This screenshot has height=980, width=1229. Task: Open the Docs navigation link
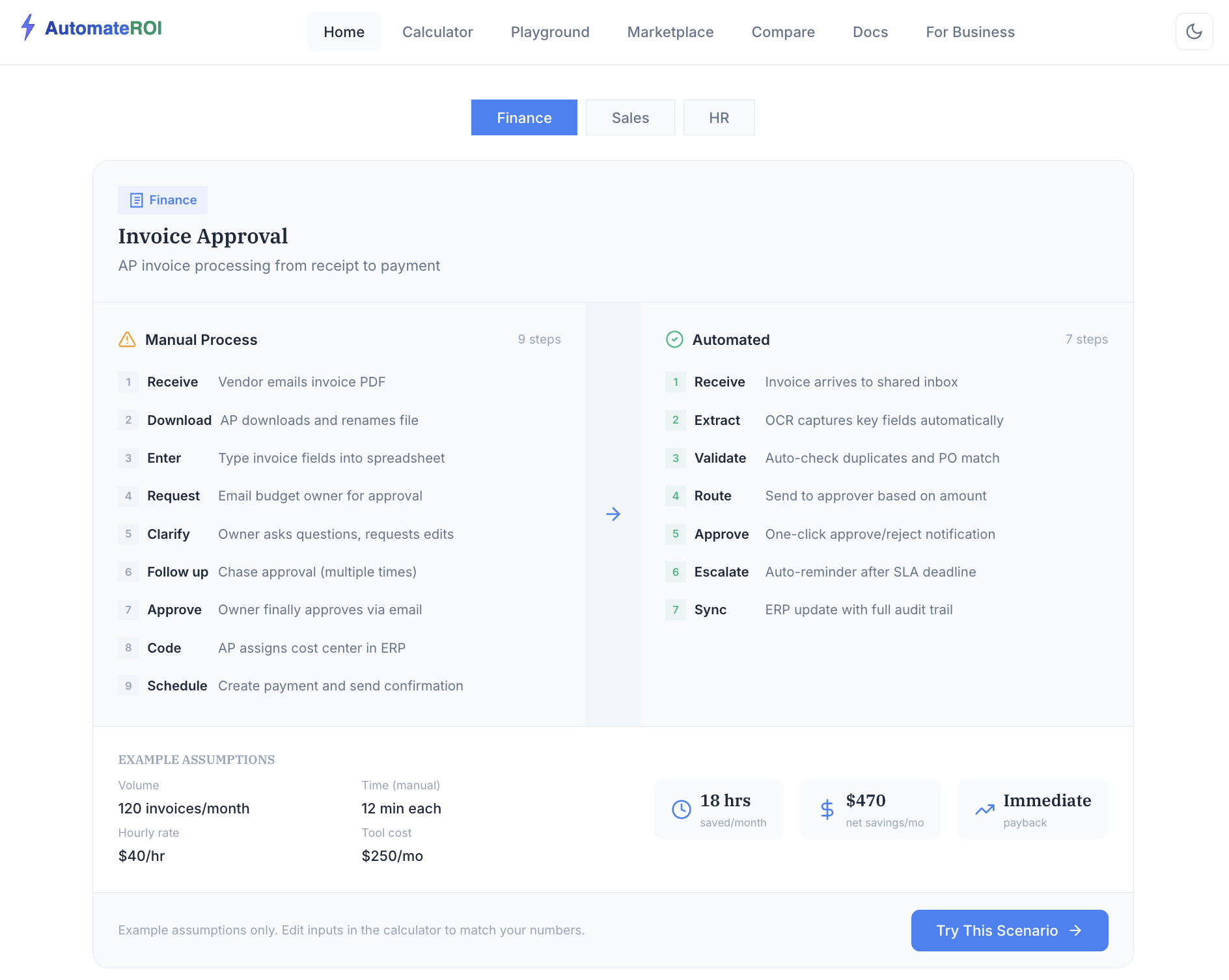pyautogui.click(x=870, y=32)
